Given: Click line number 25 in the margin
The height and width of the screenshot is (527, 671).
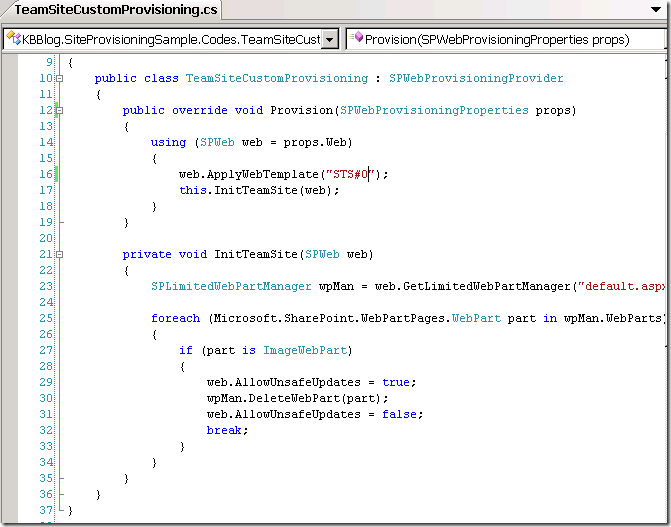Looking at the screenshot, I should click(46, 318).
